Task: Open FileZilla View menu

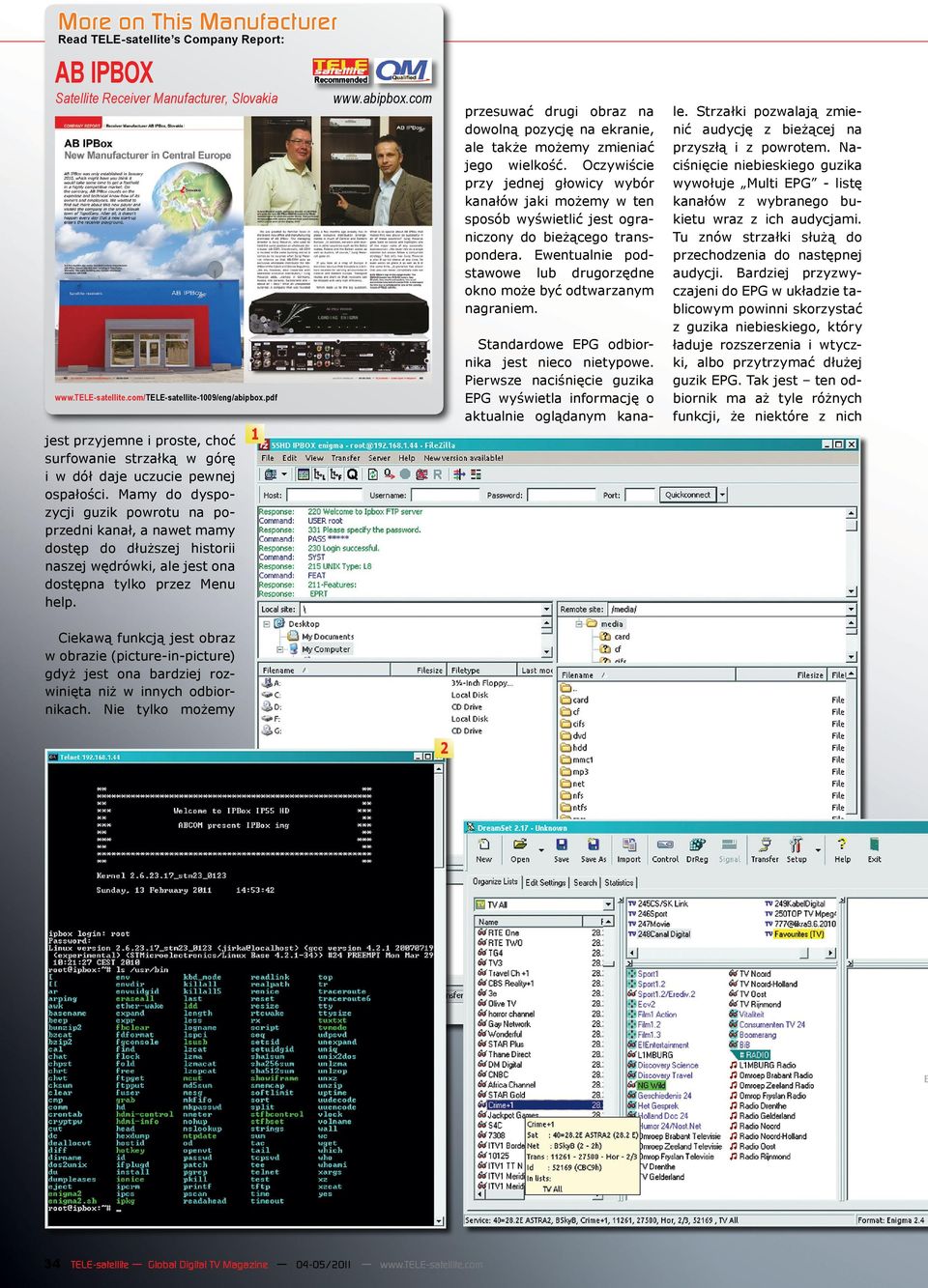Action: coord(314,458)
